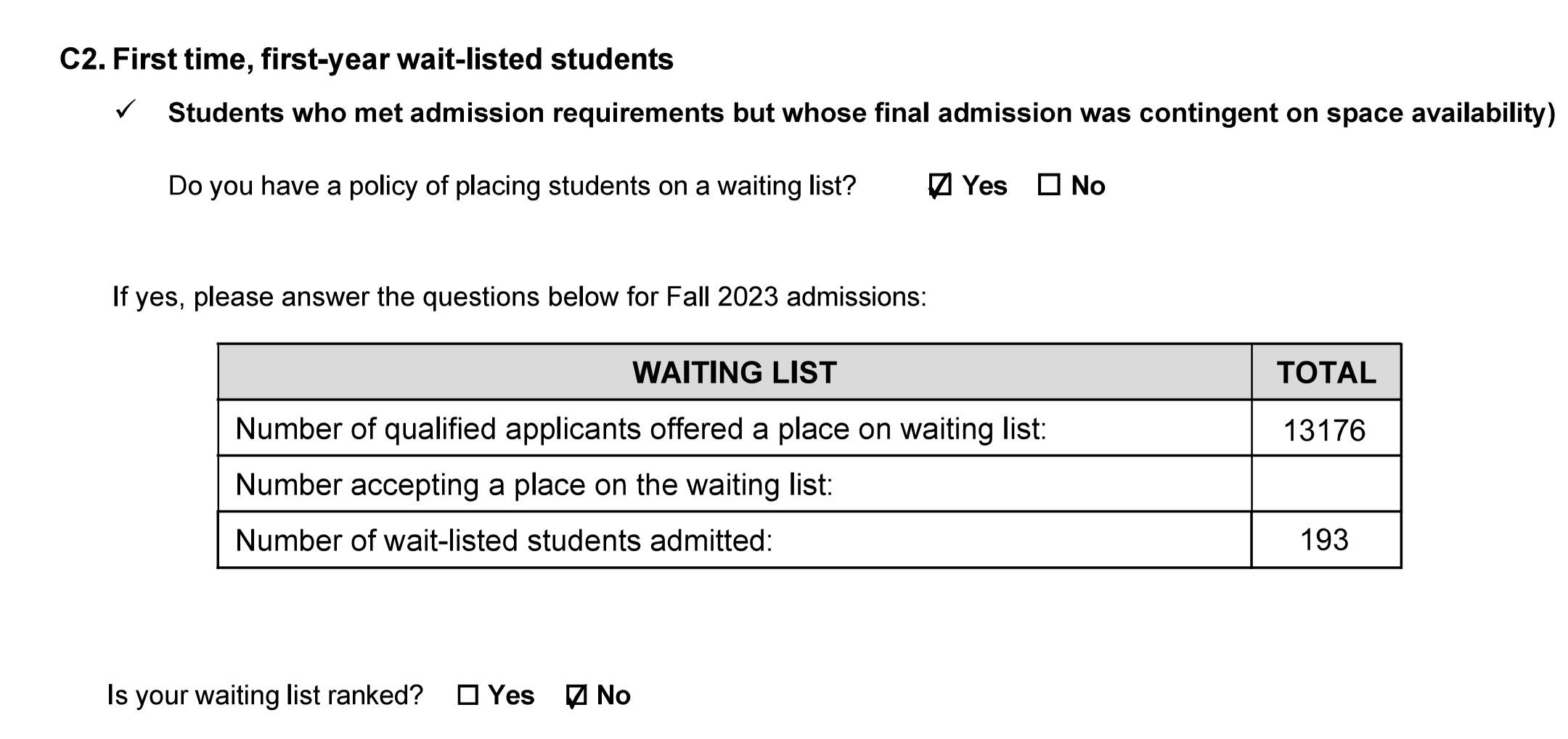Check the Yes box for ranked waiting list
The image size is (1568, 739).
[468, 695]
